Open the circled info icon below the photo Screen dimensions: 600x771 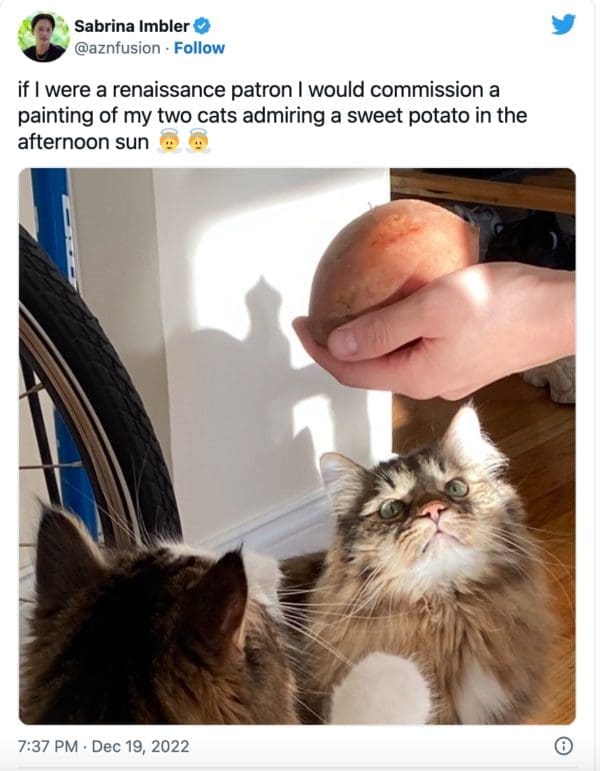coord(563,746)
